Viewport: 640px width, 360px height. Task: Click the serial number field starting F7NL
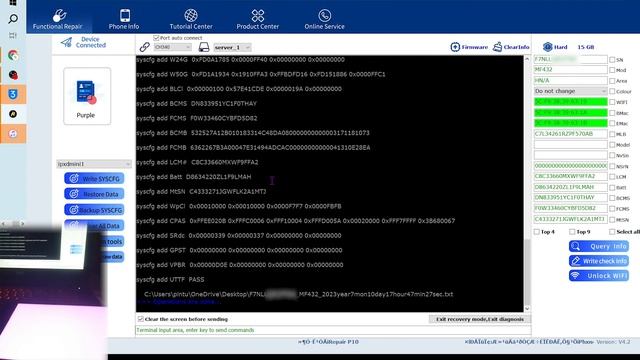coord(570,59)
